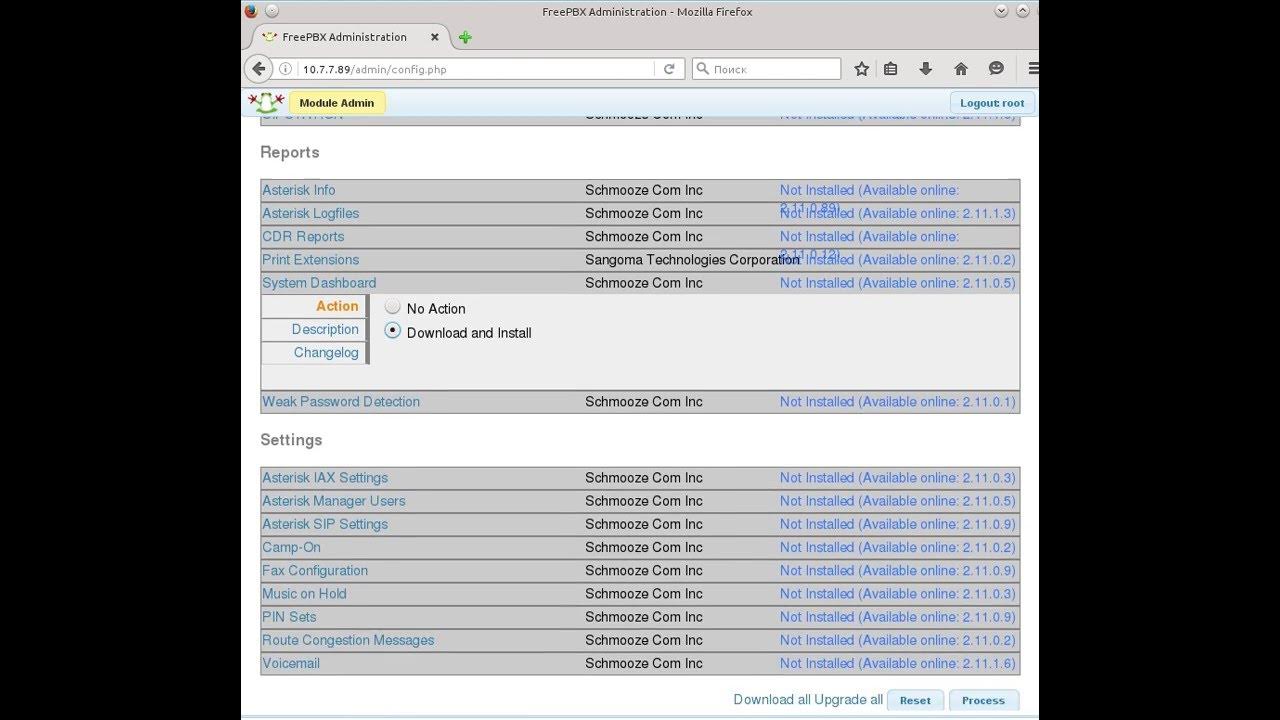This screenshot has height=720, width=1280.
Task: Open a new tab with the plus icon
Action: point(465,38)
